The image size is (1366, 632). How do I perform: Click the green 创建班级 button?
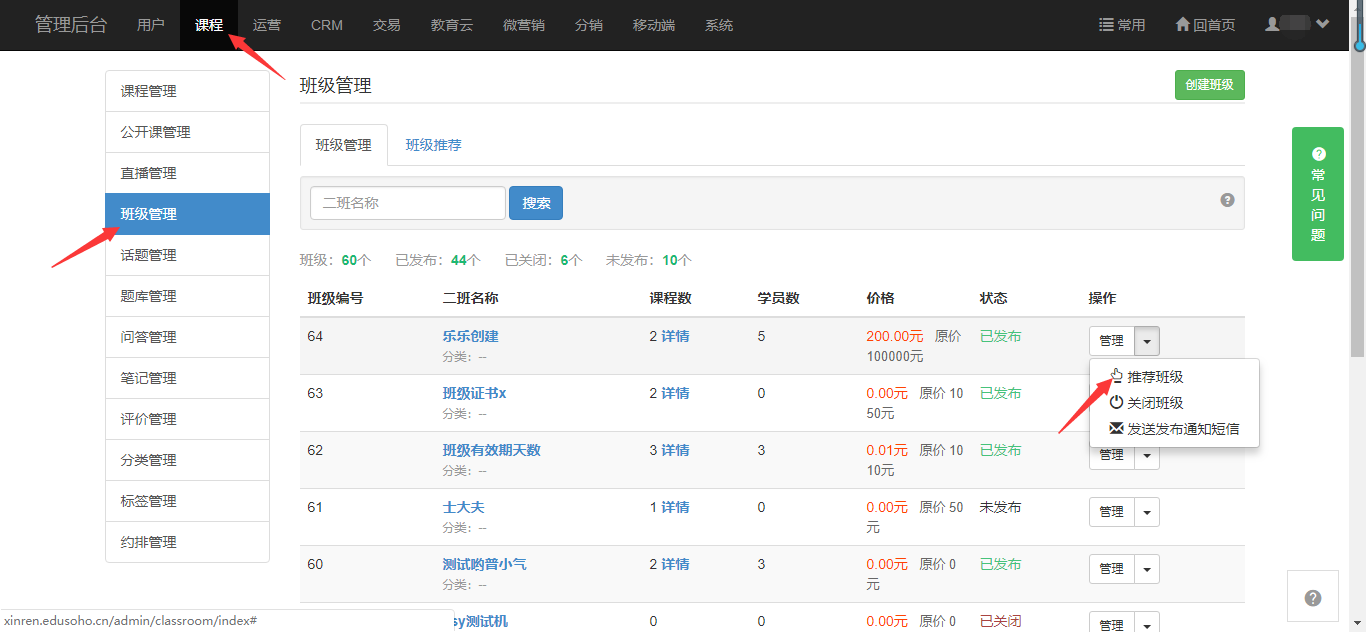pyautogui.click(x=1209, y=85)
